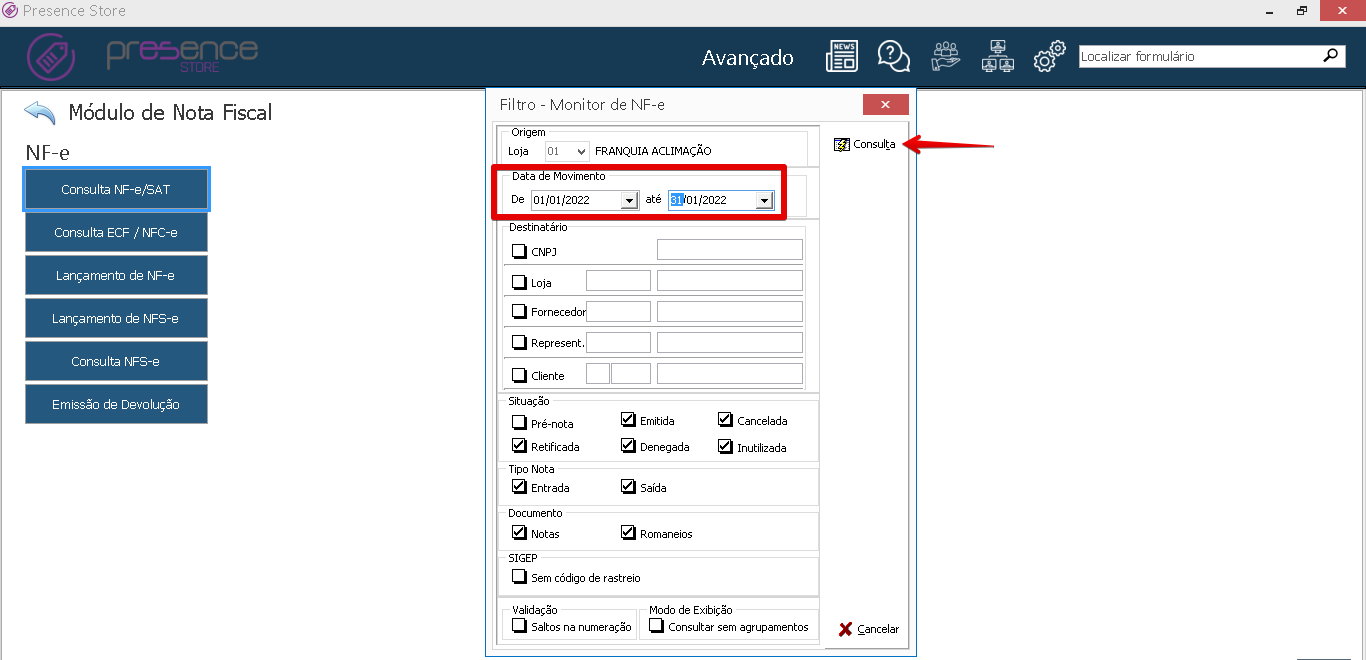Viewport: 1366px width, 660px height.
Task: Open the De start date dropdown
Action: coord(629,200)
